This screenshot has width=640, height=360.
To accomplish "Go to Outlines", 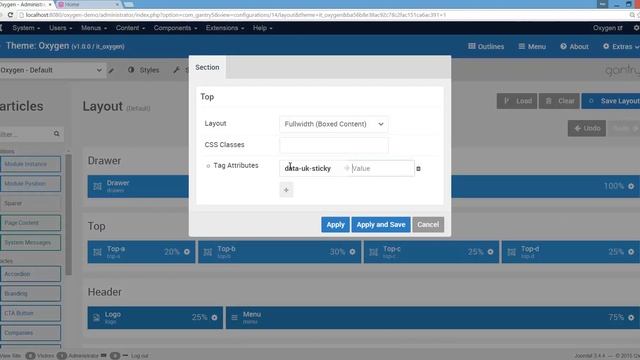I will click(x=486, y=47).
